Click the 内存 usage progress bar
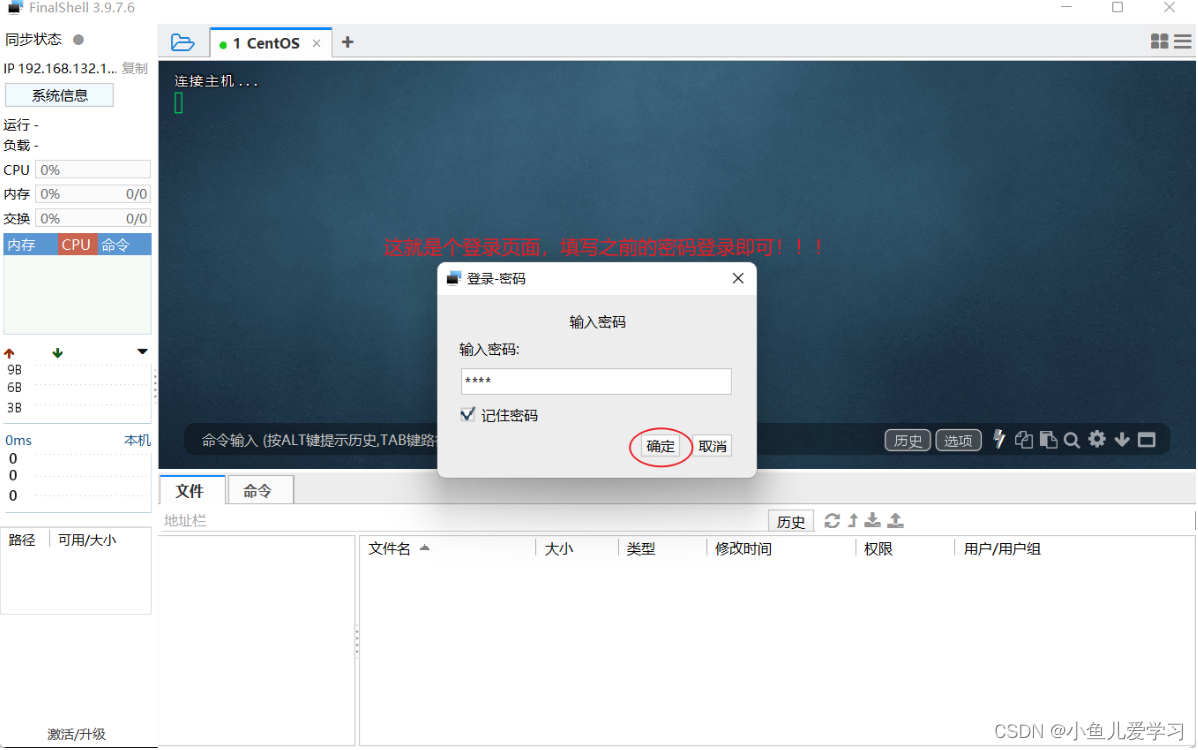 coord(93,194)
